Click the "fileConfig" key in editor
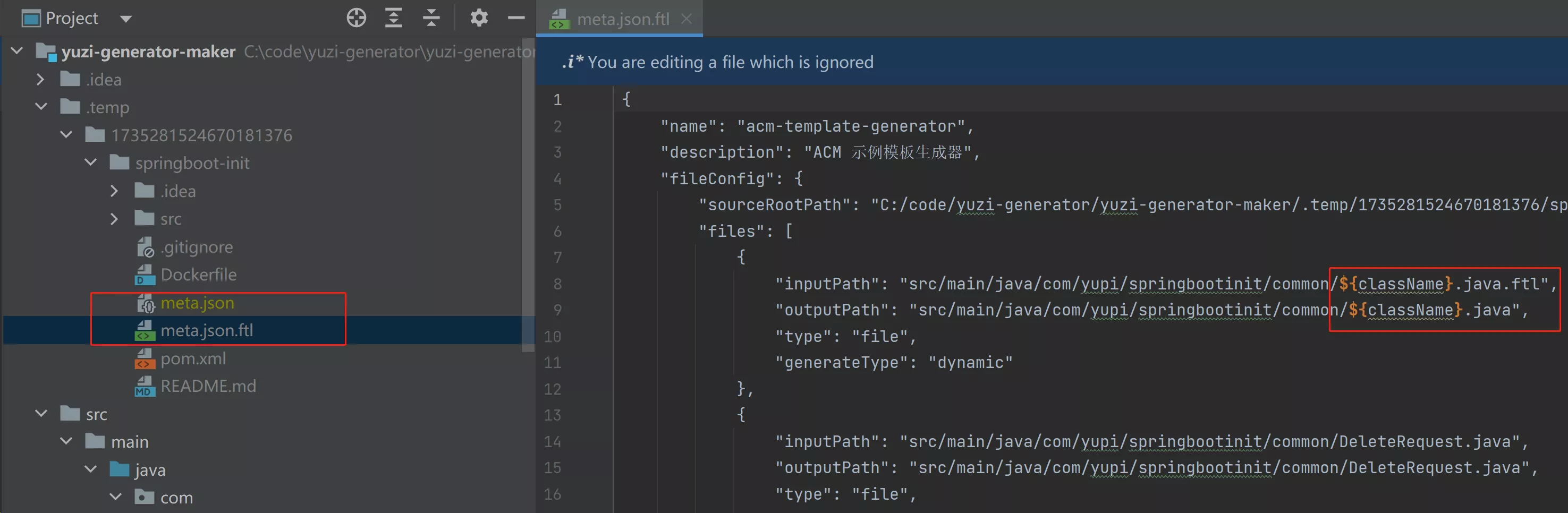The image size is (1568, 513). (717, 178)
